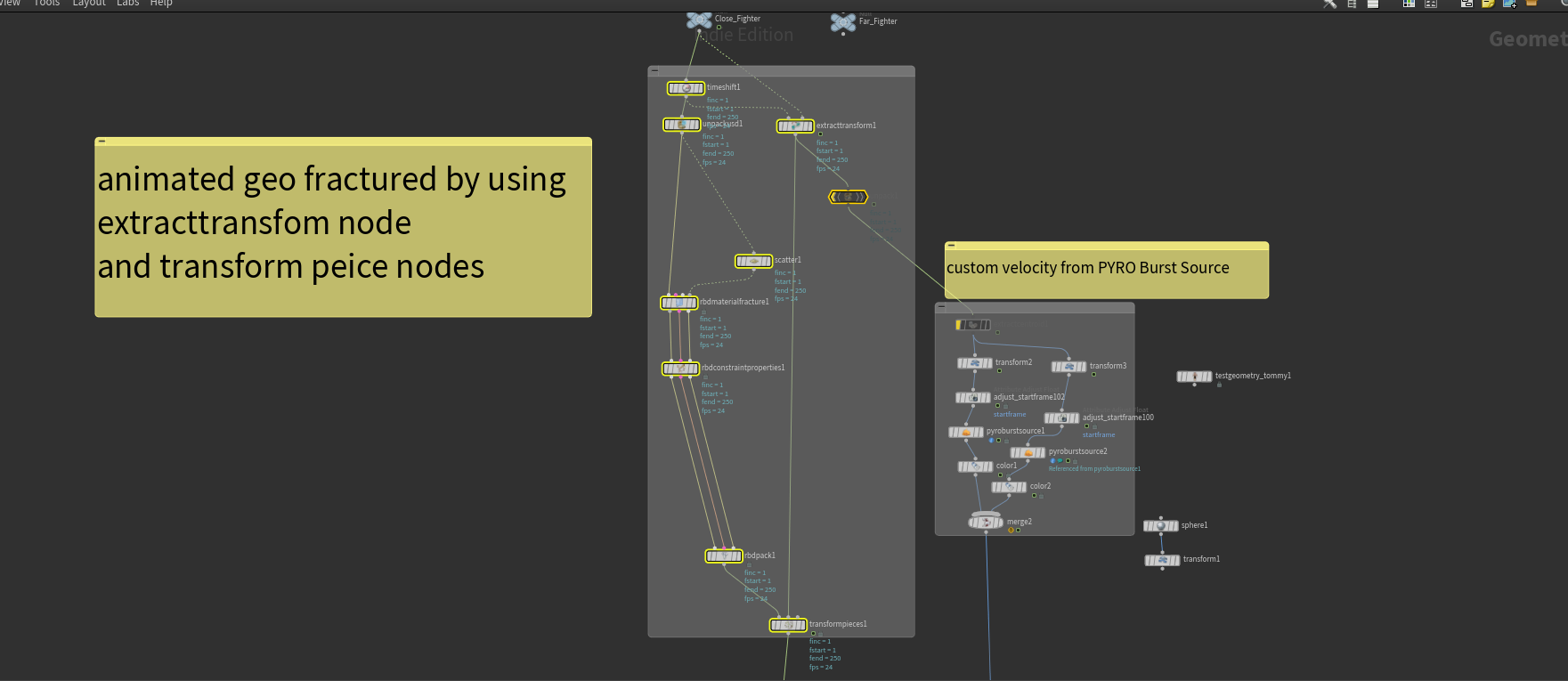Select the scatter1 node
1568x681 pixels.
pos(753,261)
